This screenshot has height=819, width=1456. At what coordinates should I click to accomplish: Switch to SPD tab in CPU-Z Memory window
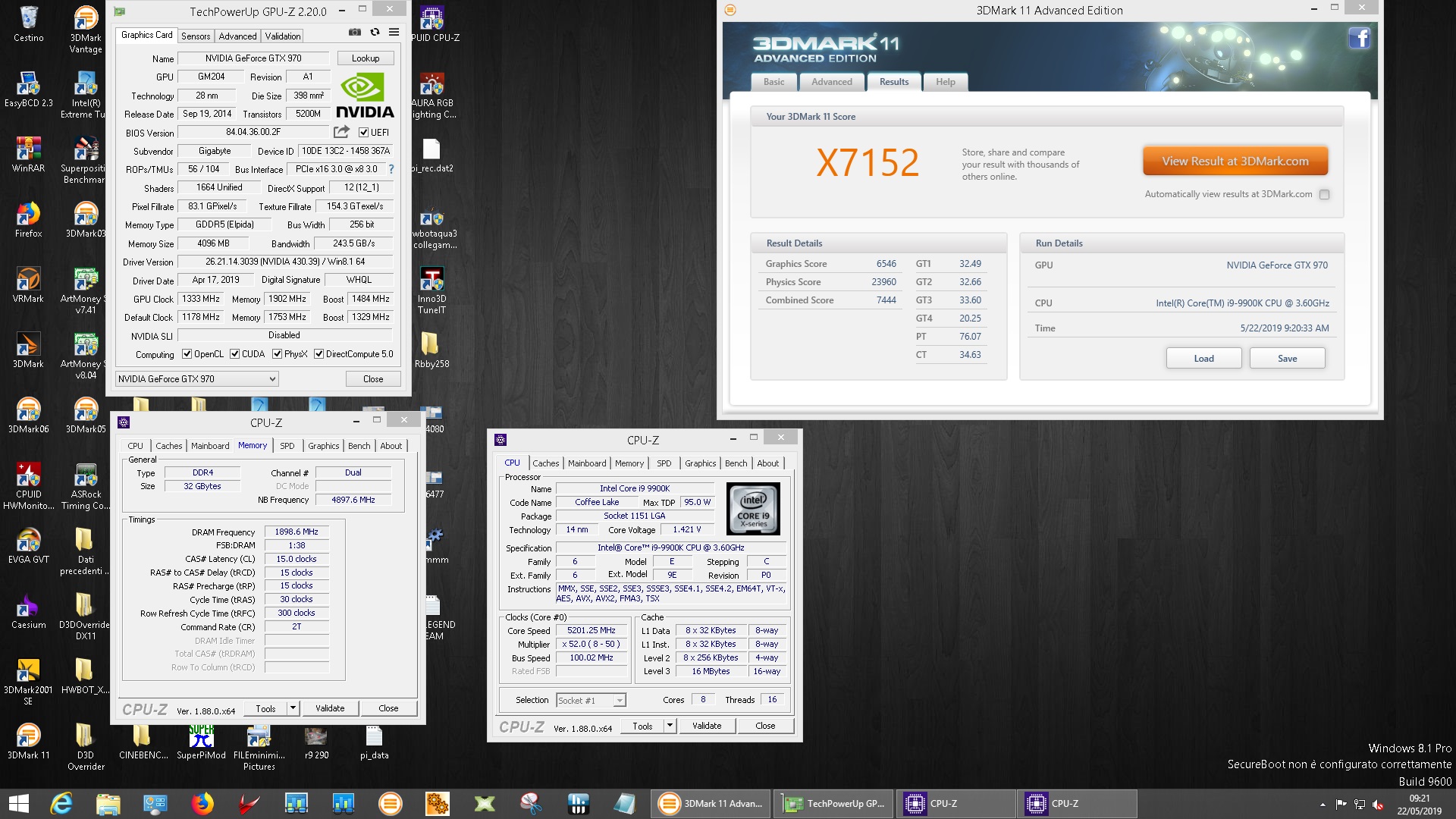(287, 446)
